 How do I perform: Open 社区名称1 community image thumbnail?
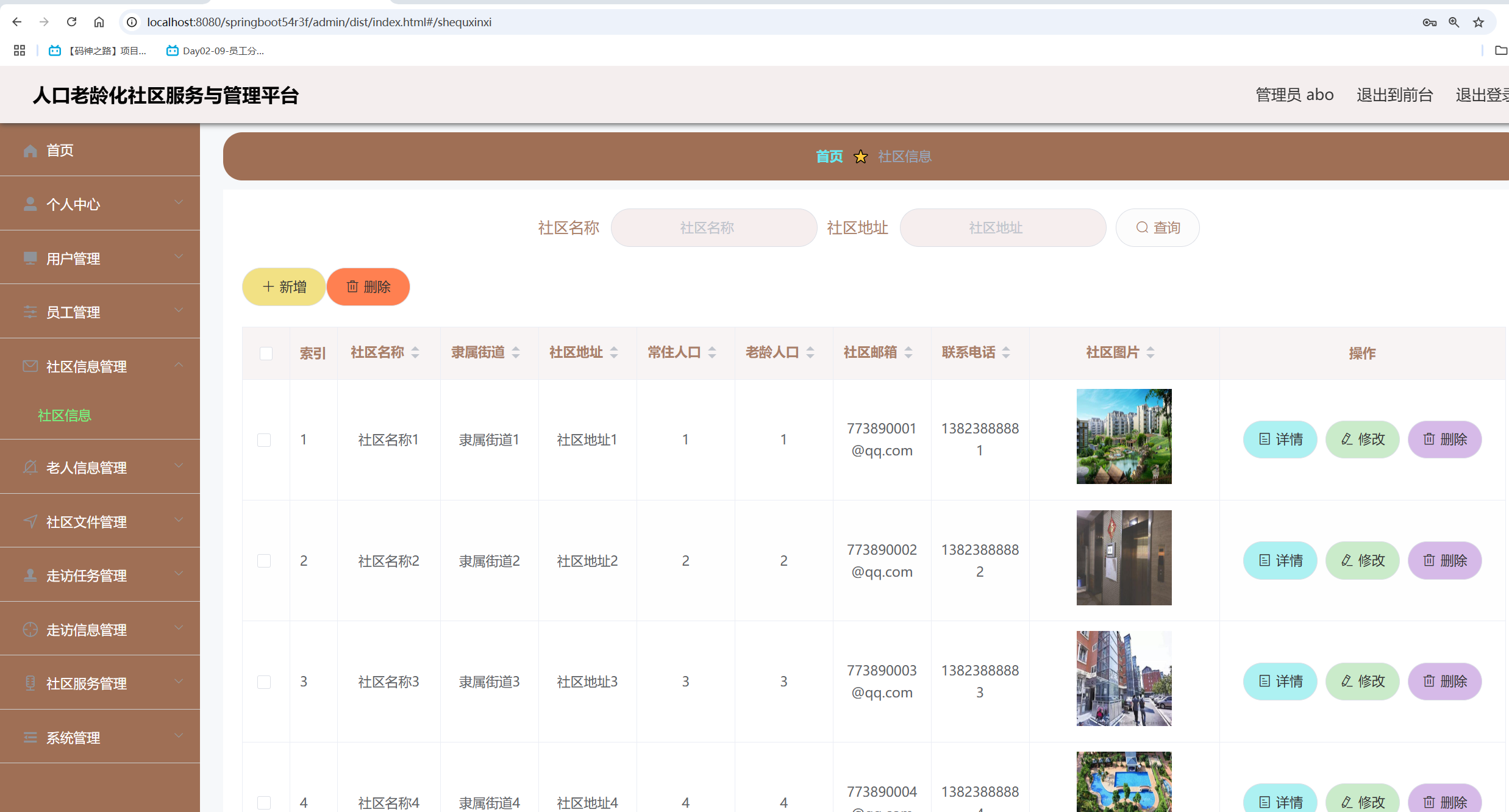click(x=1124, y=436)
